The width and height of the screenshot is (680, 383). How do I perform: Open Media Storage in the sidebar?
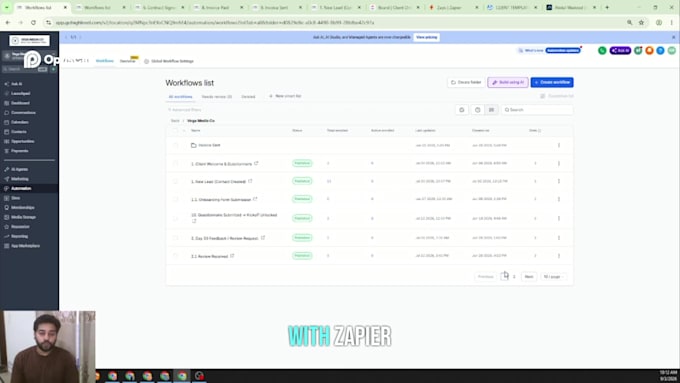(23, 217)
